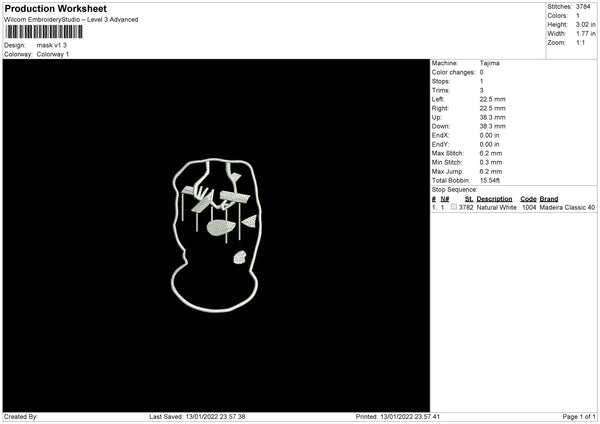Click the Total Bobbin value 15.54ft
Viewport: 600px width, 424px height.
pyautogui.click(x=490, y=180)
